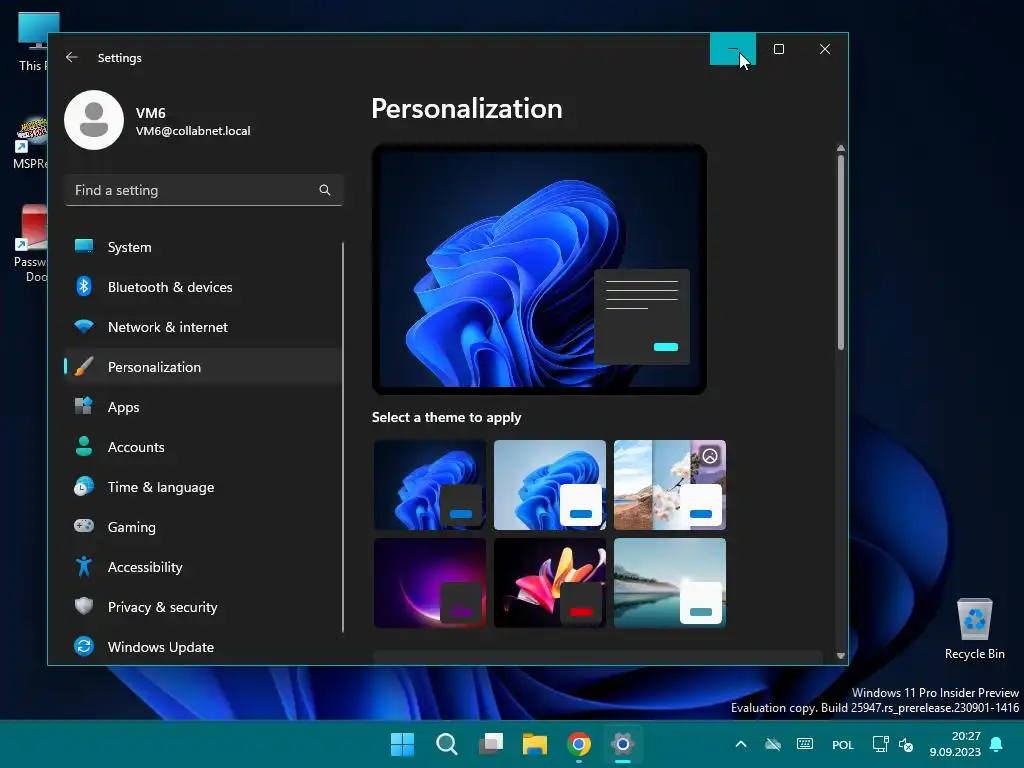Viewport: 1024px width, 768px height.
Task: Click the OneDrive cloud tray icon
Action: click(x=773, y=744)
